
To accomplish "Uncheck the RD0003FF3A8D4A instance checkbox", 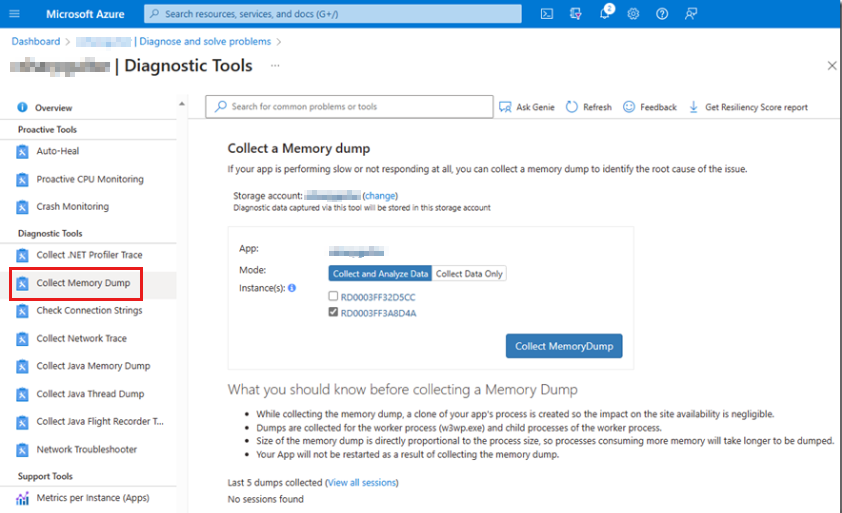I will (x=333, y=313).
